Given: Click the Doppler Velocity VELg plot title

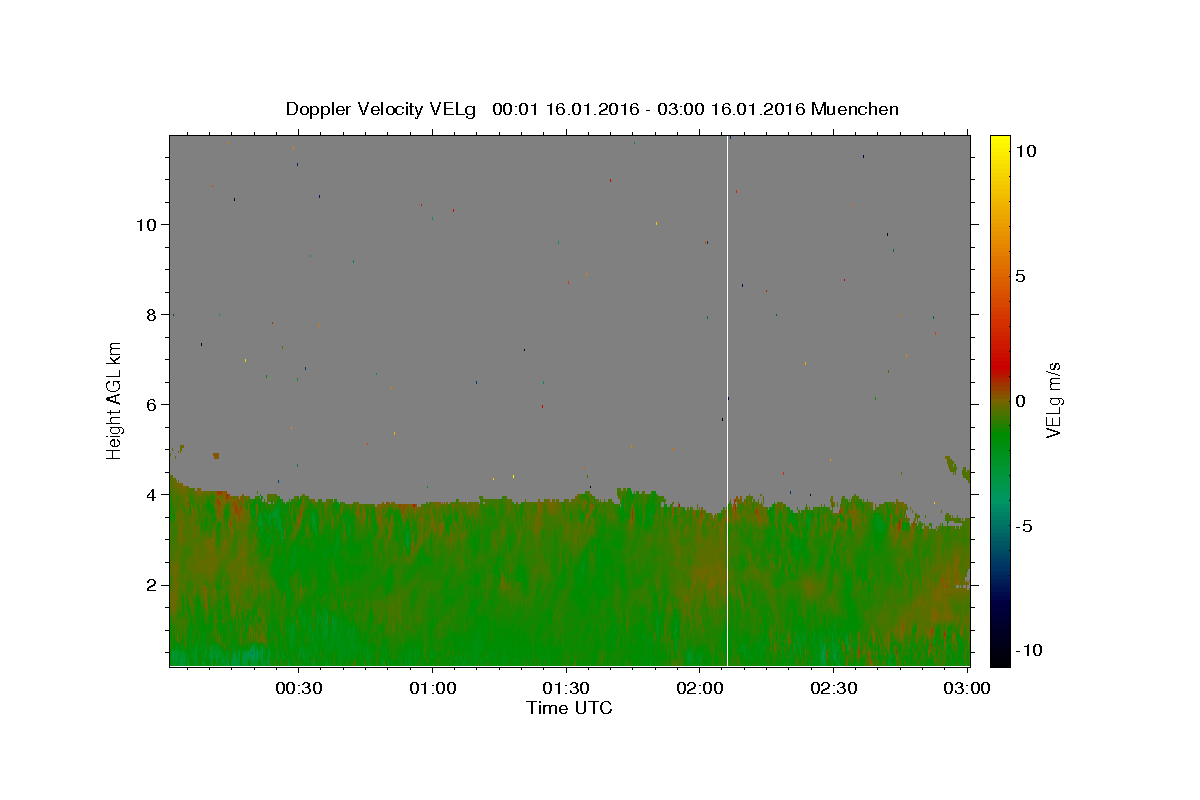Looking at the screenshot, I should click(x=592, y=109).
